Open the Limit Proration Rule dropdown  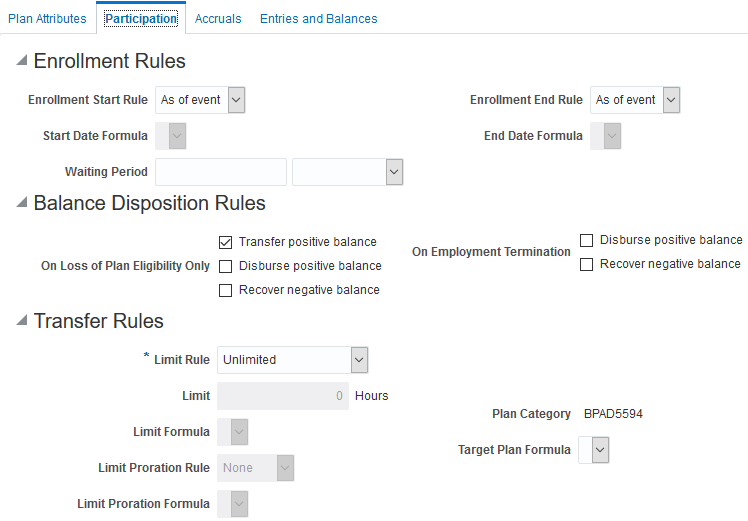point(285,468)
